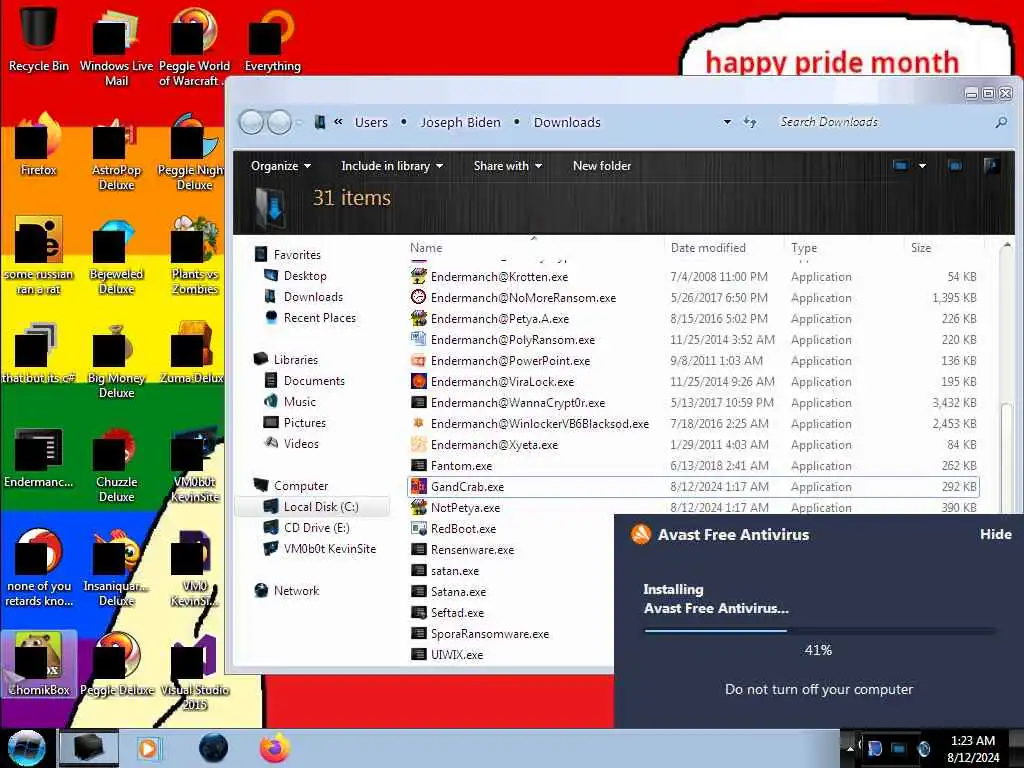Open Insaniquarium Deluxe desktop icon

pyautogui.click(x=116, y=568)
